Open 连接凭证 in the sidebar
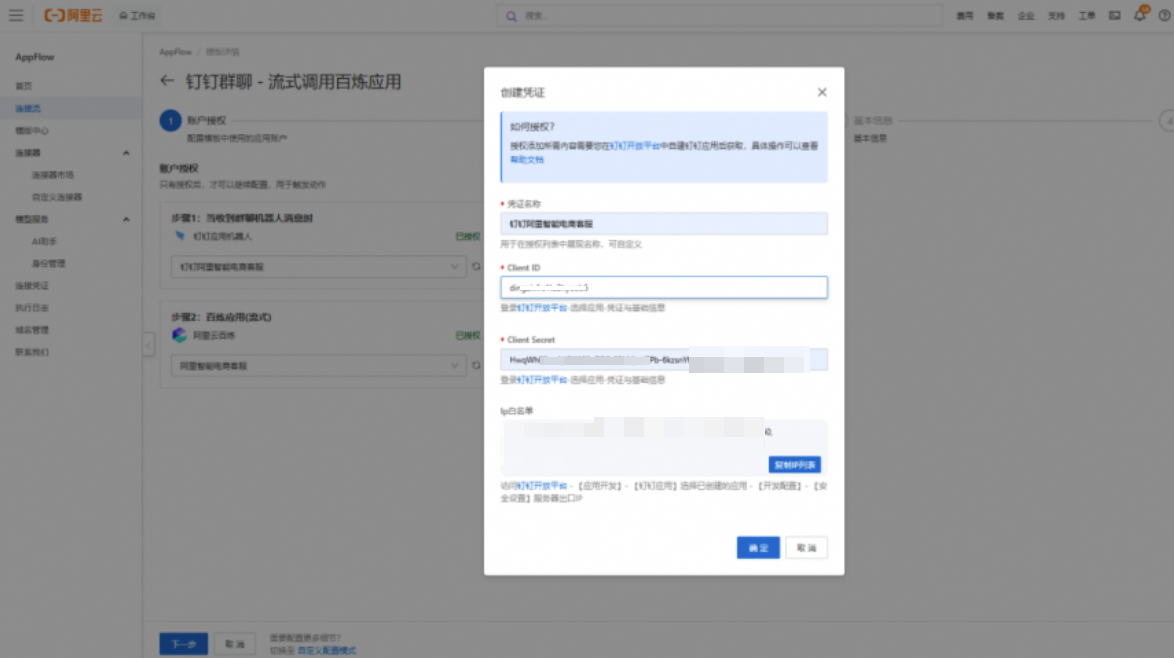Image resolution: width=1174 pixels, height=658 pixels. [x=32, y=285]
